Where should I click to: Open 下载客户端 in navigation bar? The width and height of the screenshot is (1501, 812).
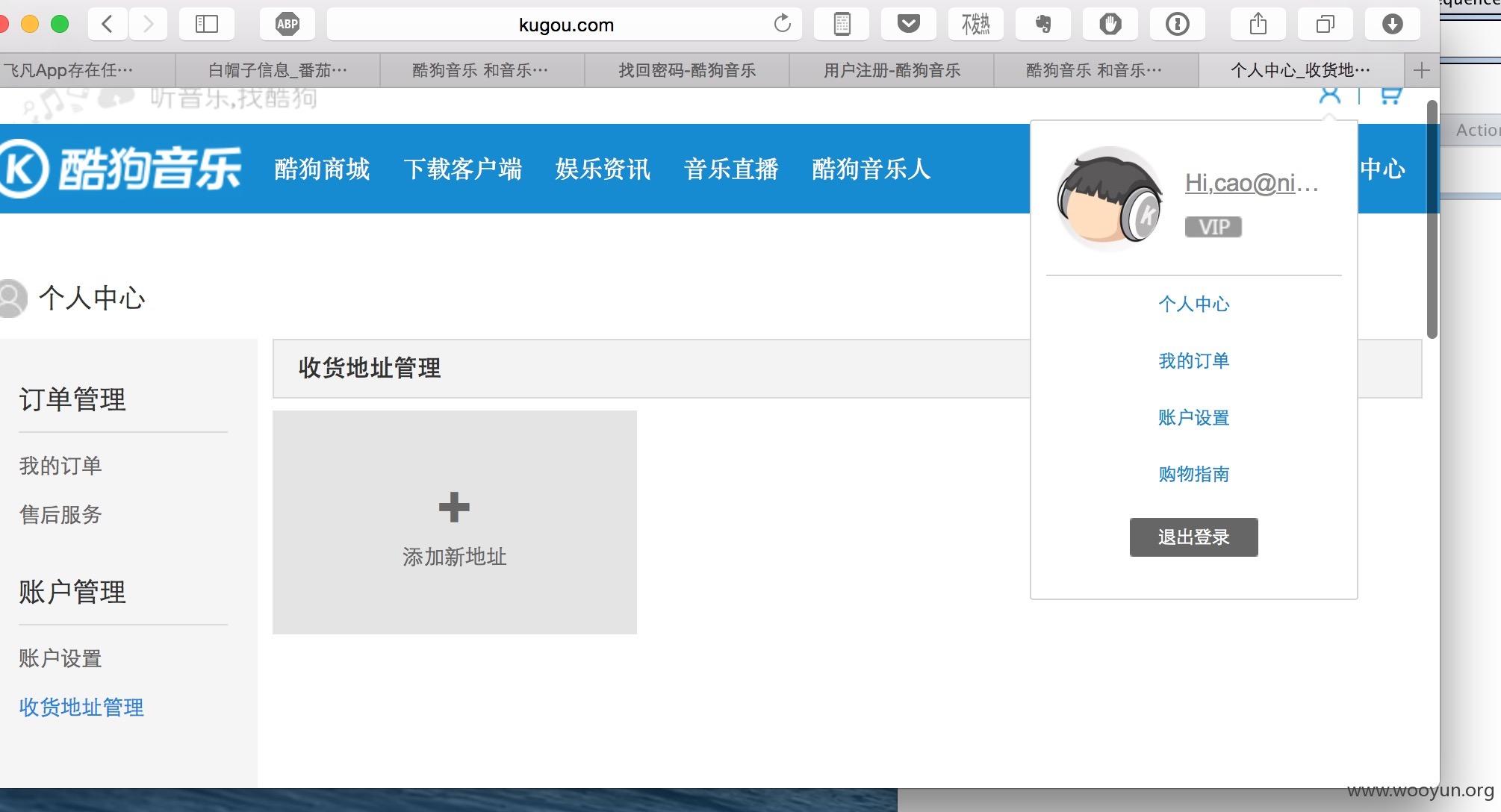coord(462,169)
